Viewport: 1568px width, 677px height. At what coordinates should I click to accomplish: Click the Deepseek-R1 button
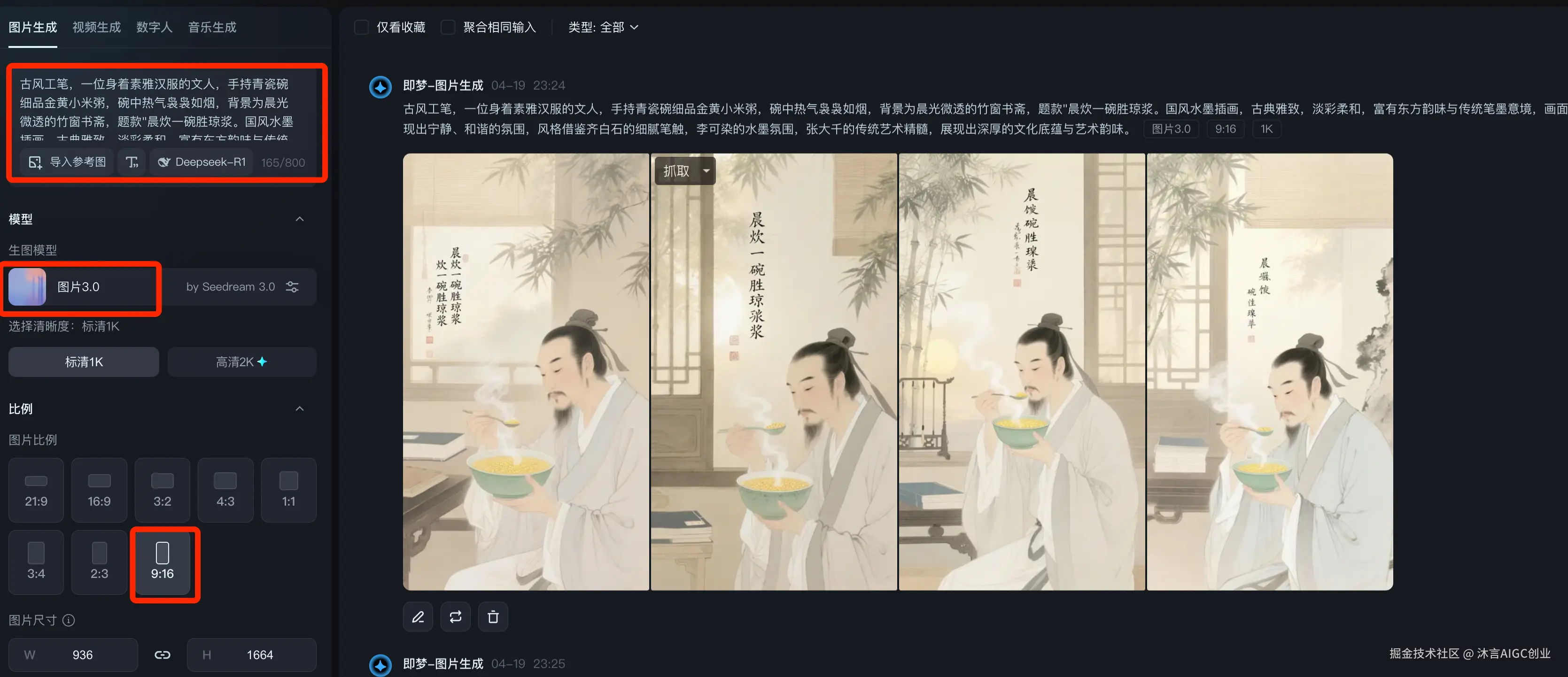202,162
